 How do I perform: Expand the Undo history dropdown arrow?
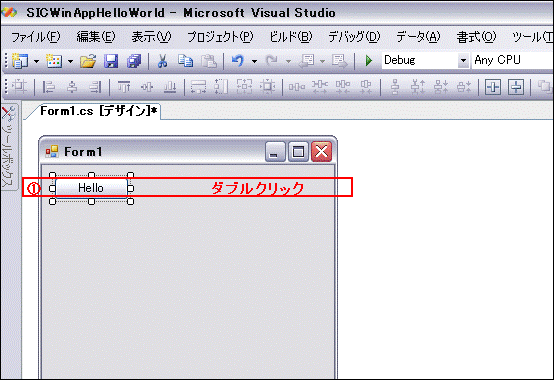coord(254,61)
